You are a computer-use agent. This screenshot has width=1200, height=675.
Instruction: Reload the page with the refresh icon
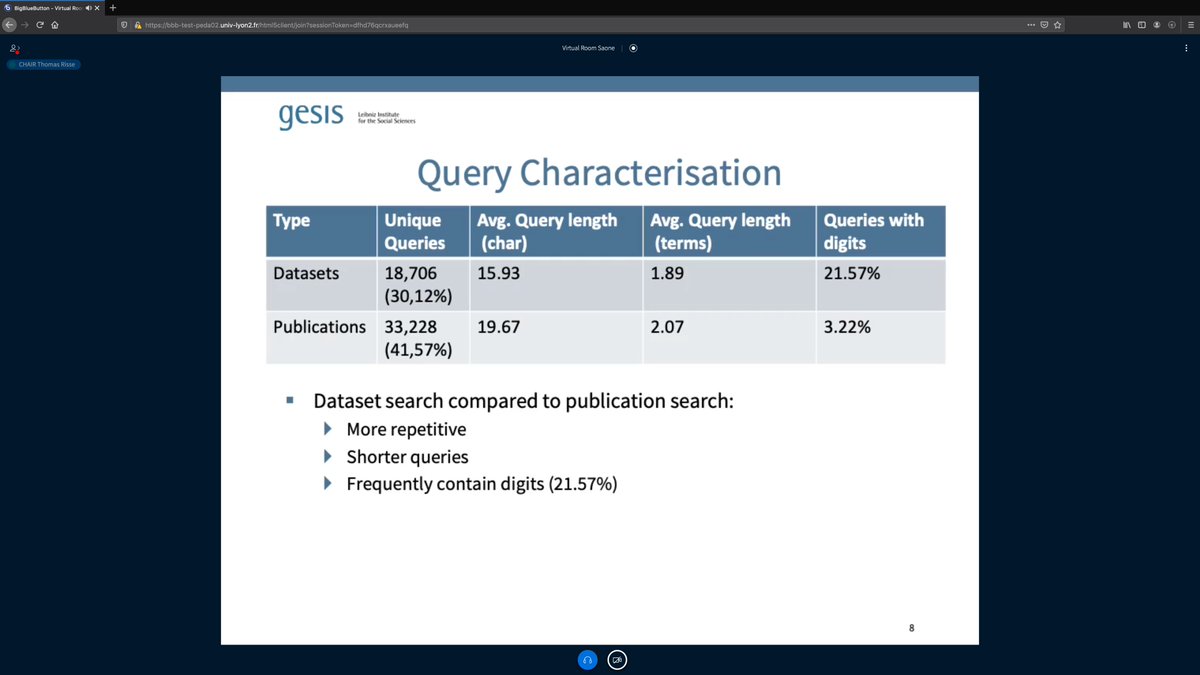tap(39, 25)
